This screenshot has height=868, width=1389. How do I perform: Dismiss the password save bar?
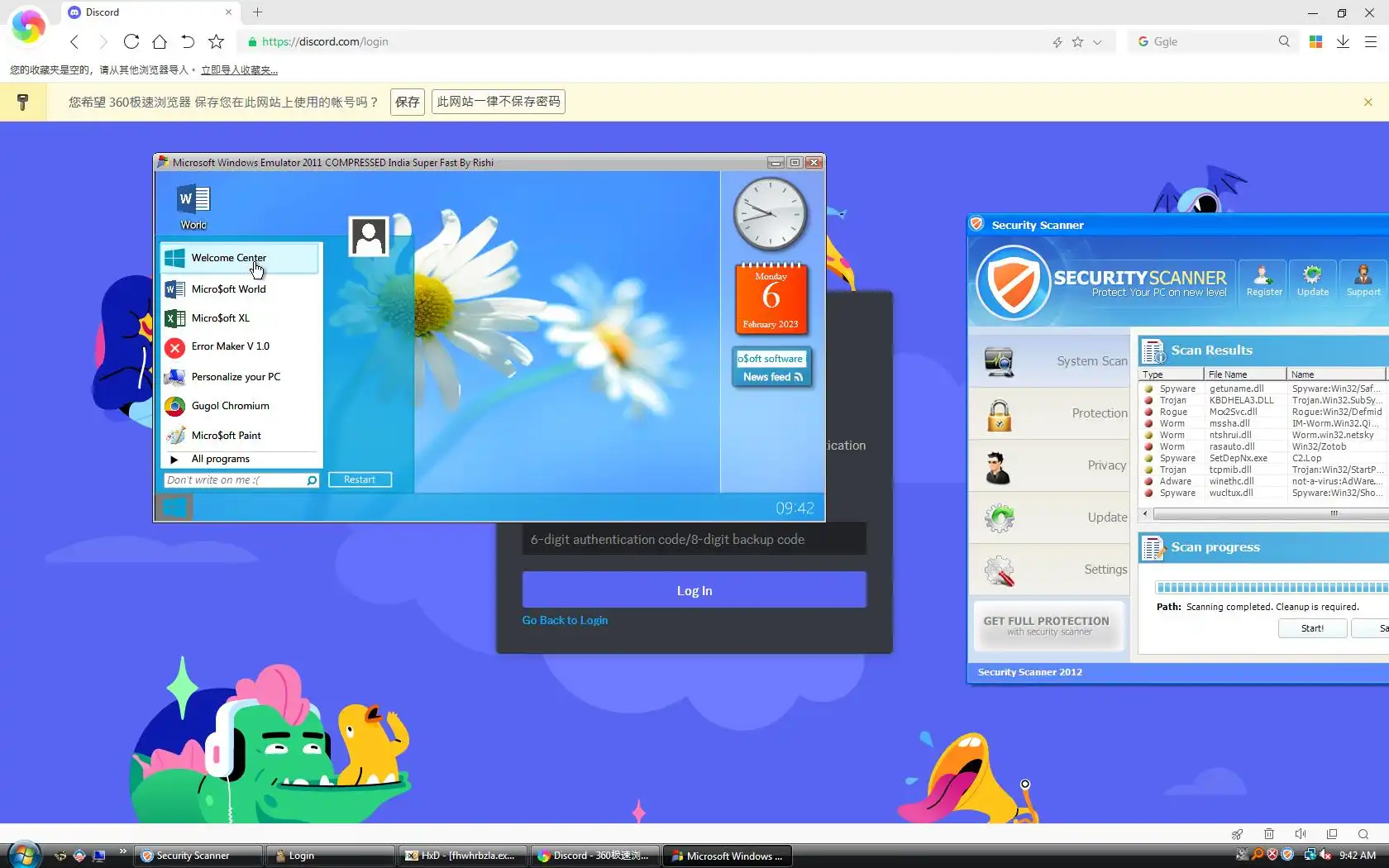coord(1368,102)
